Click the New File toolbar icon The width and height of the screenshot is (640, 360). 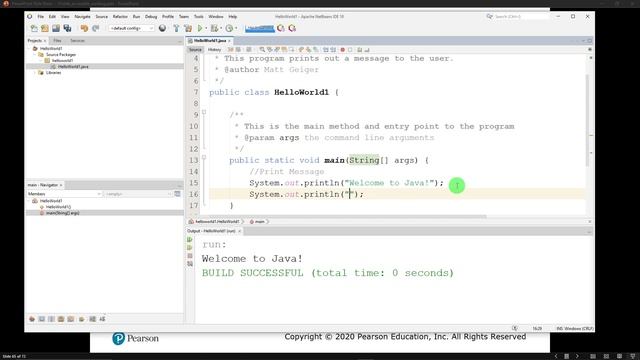click(x=34, y=28)
